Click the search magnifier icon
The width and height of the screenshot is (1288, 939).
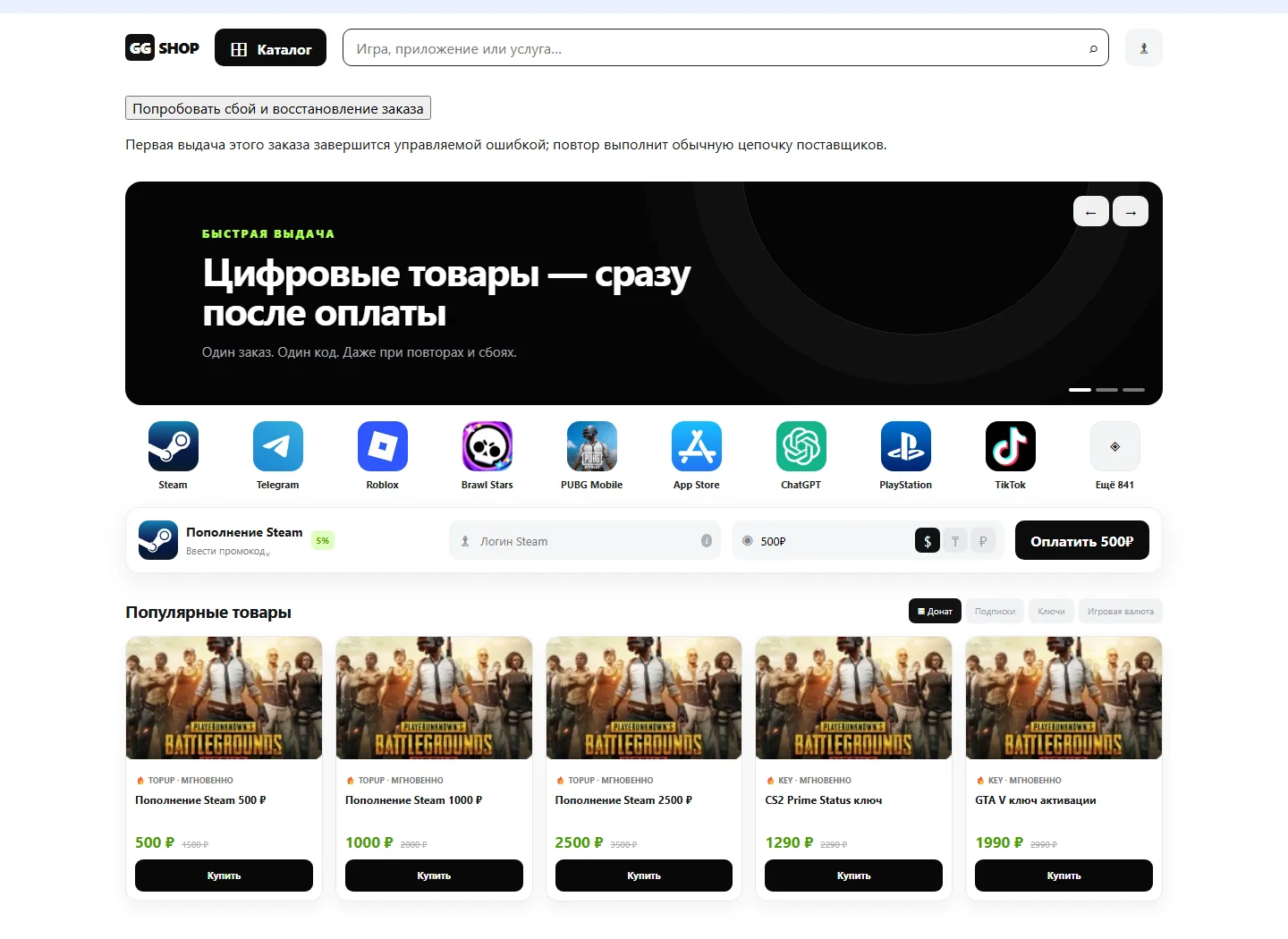[1093, 48]
